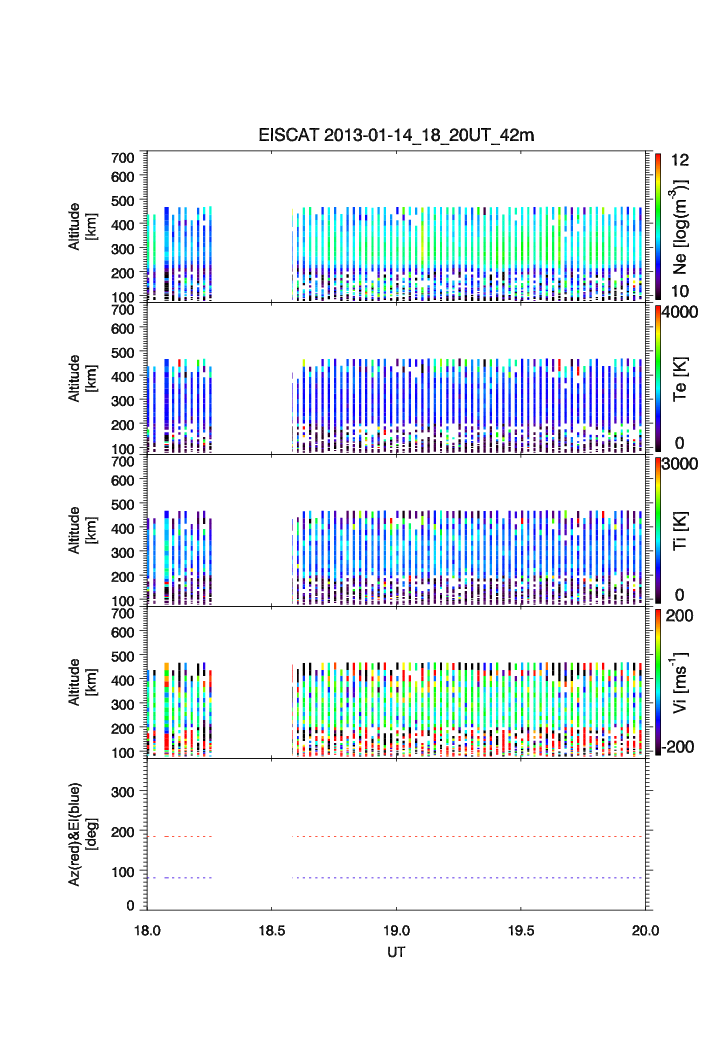Click the Te electron temperature color bar

point(658,378)
